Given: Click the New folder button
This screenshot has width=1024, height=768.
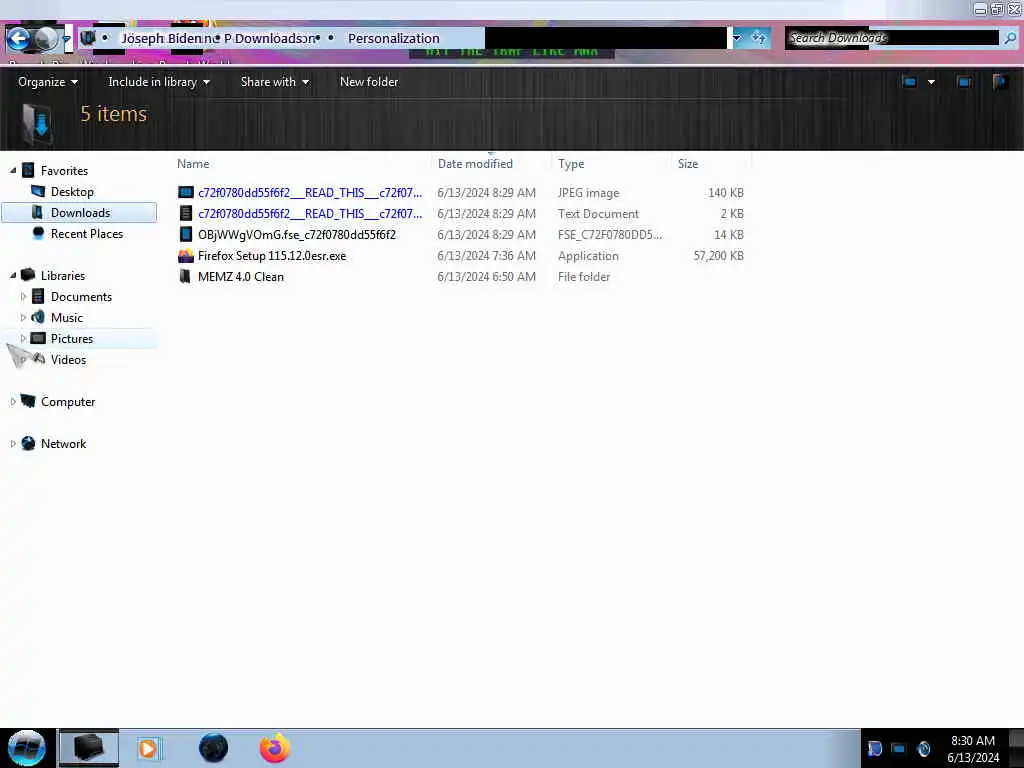Looking at the screenshot, I should point(369,82).
